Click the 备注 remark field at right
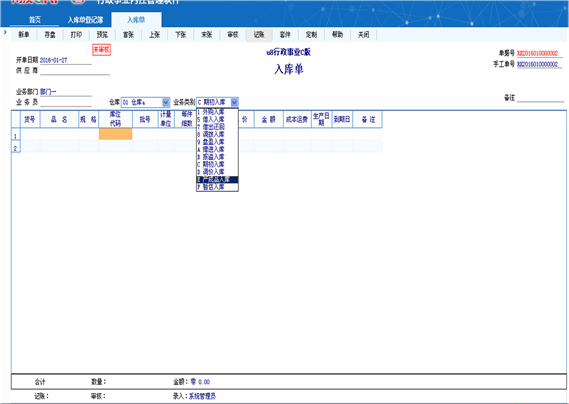This screenshot has width=569, height=404. coord(540,98)
